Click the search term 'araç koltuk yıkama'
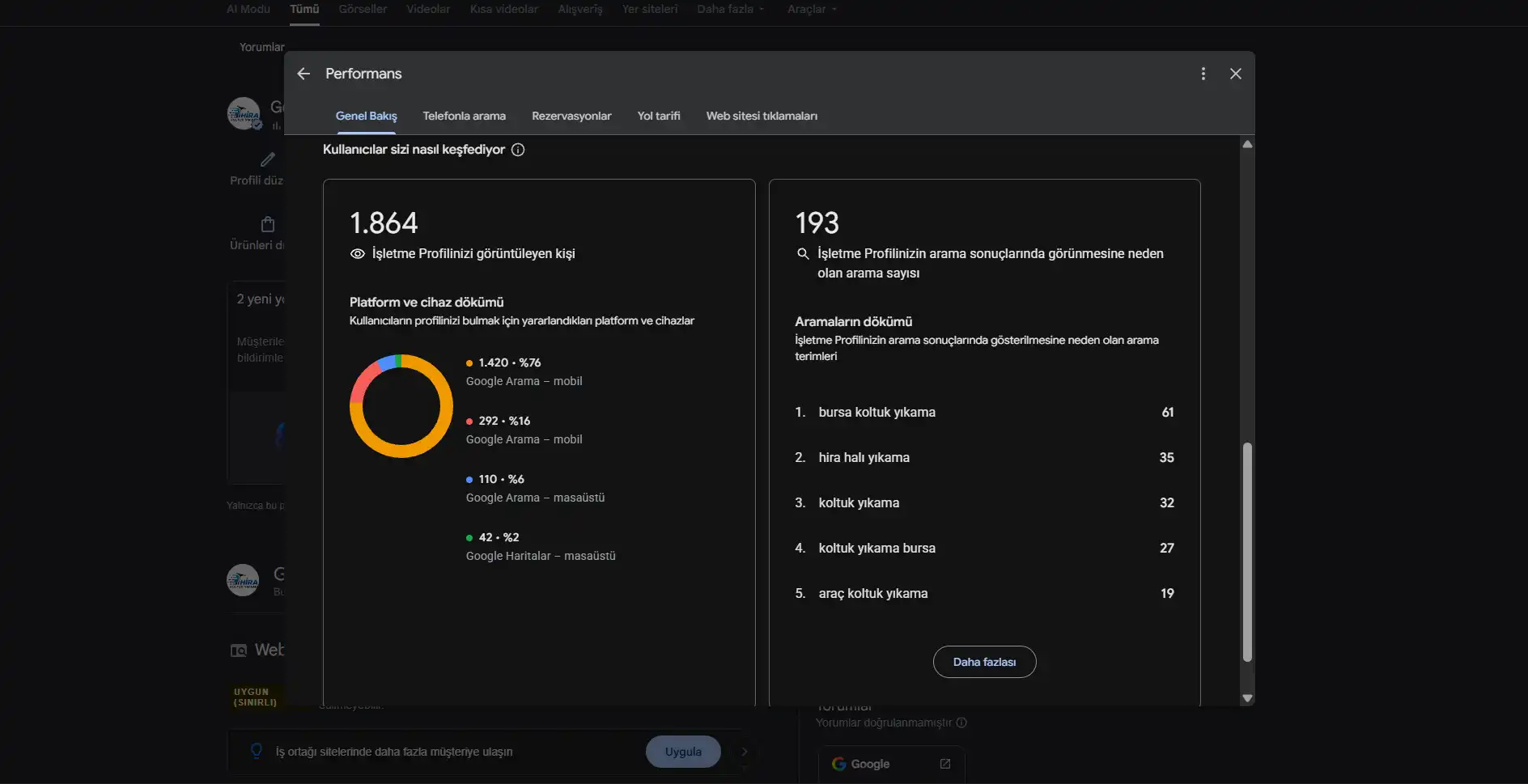1528x784 pixels. (872, 593)
